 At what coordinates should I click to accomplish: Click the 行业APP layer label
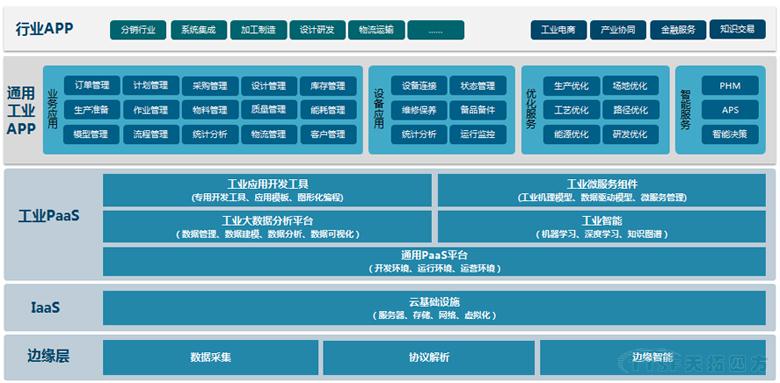pos(45,29)
